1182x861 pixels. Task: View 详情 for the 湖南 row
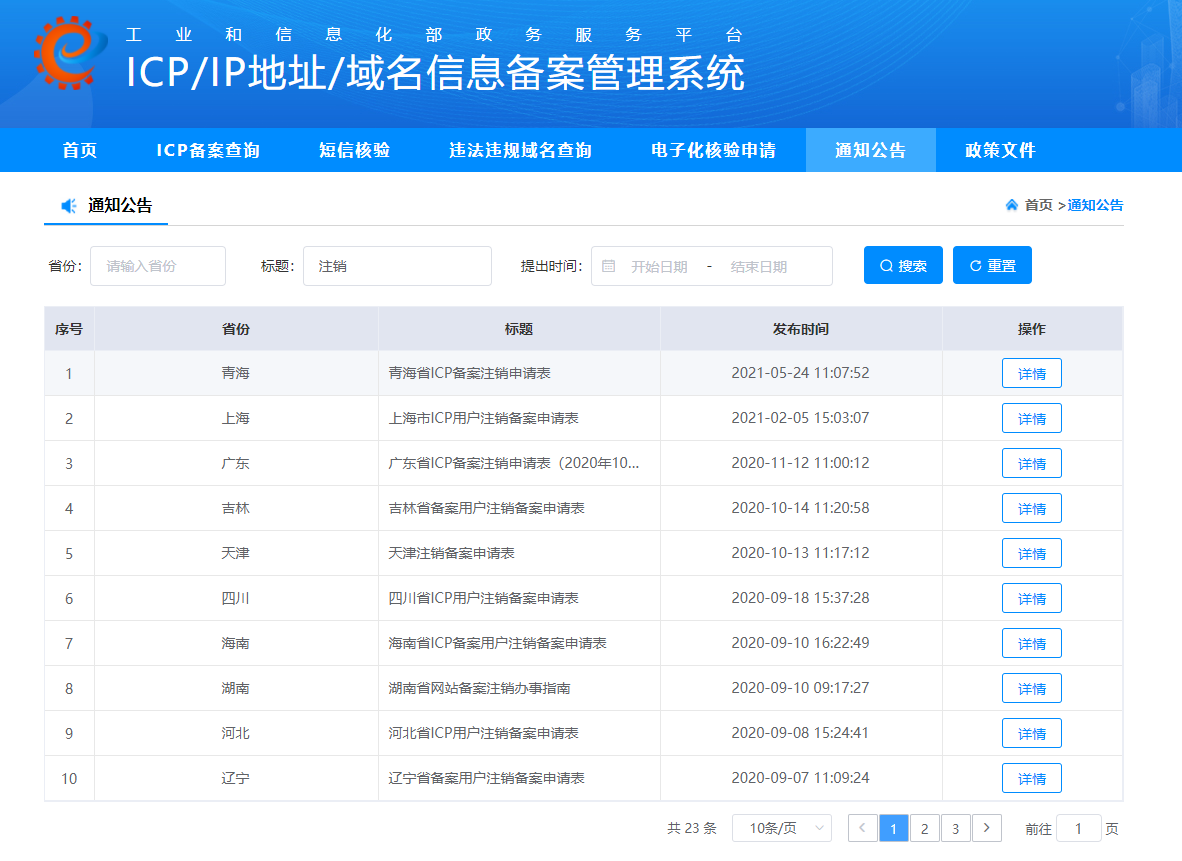pos(1031,689)
